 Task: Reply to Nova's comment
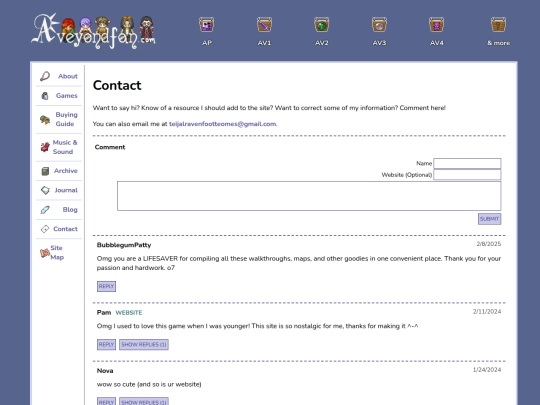[x=106, y=402]
